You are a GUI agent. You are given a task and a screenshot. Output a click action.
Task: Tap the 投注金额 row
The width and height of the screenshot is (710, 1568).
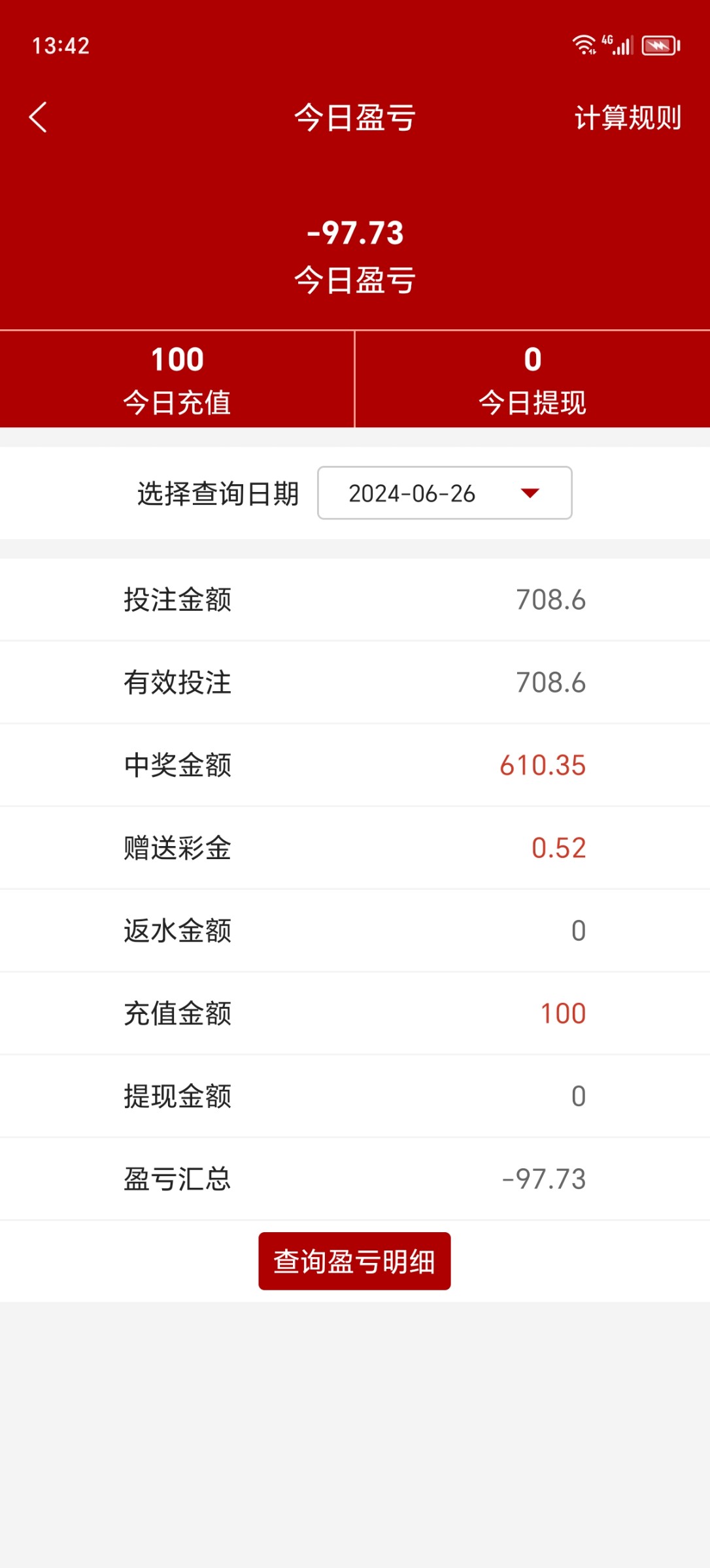click(x=355, y=600)
